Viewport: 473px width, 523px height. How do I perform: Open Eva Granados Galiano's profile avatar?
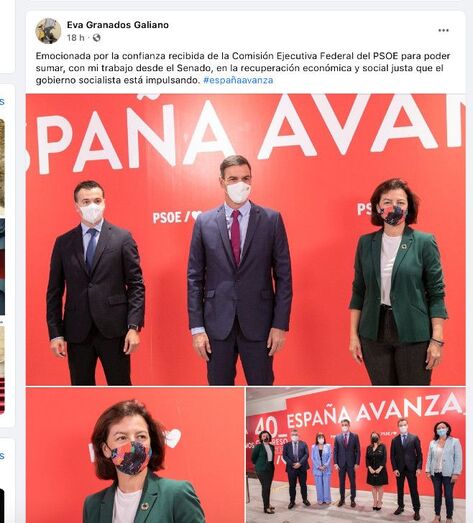(x=48, y=31)
